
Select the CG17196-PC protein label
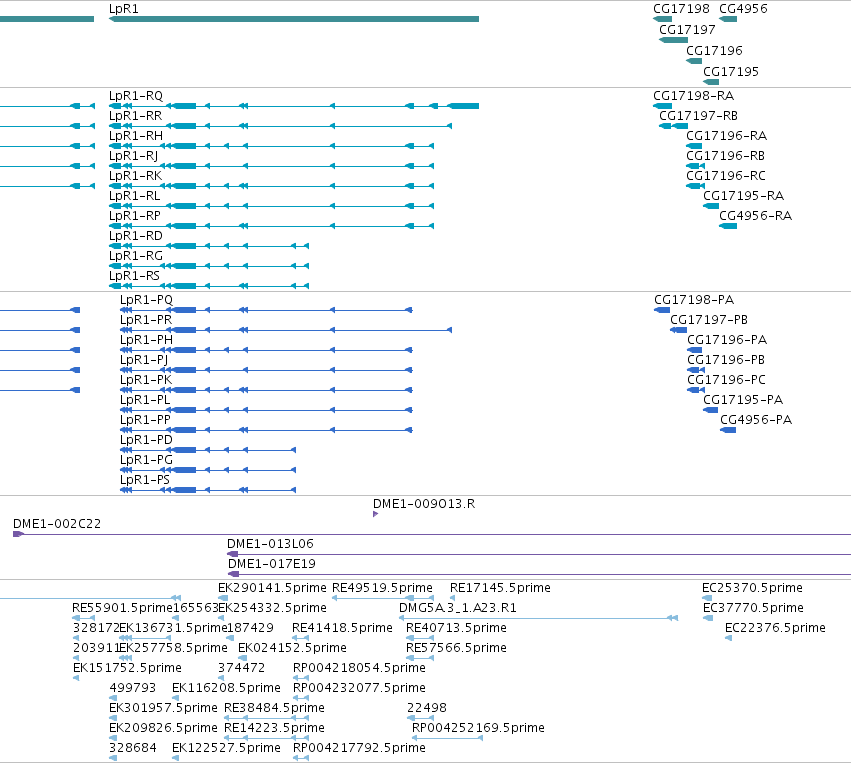726,380
